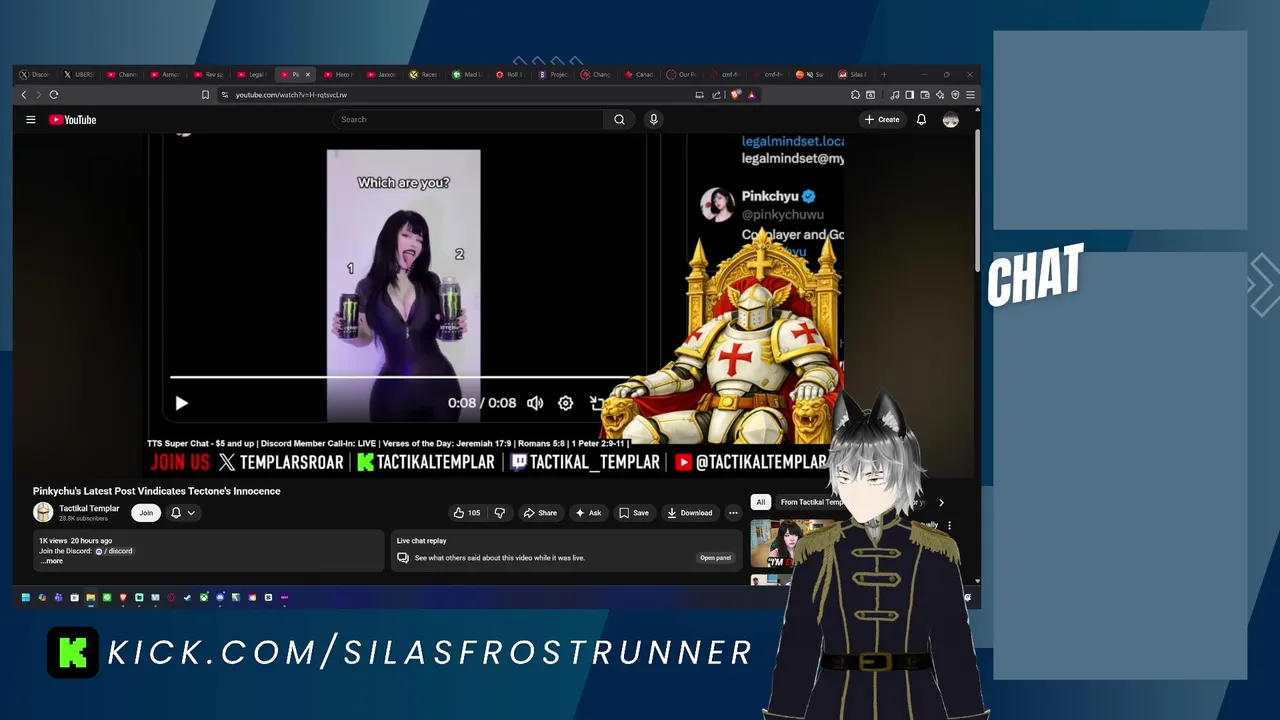Open the Brave Rewards triangle icon
This screenshot has height=720, width=1280.
(x=751, y=95)
